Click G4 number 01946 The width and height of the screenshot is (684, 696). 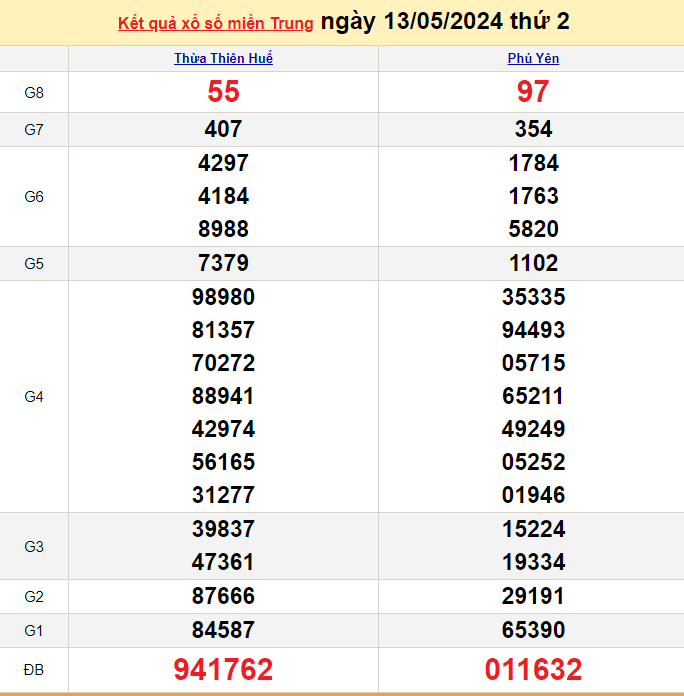(x=533, y=495)
